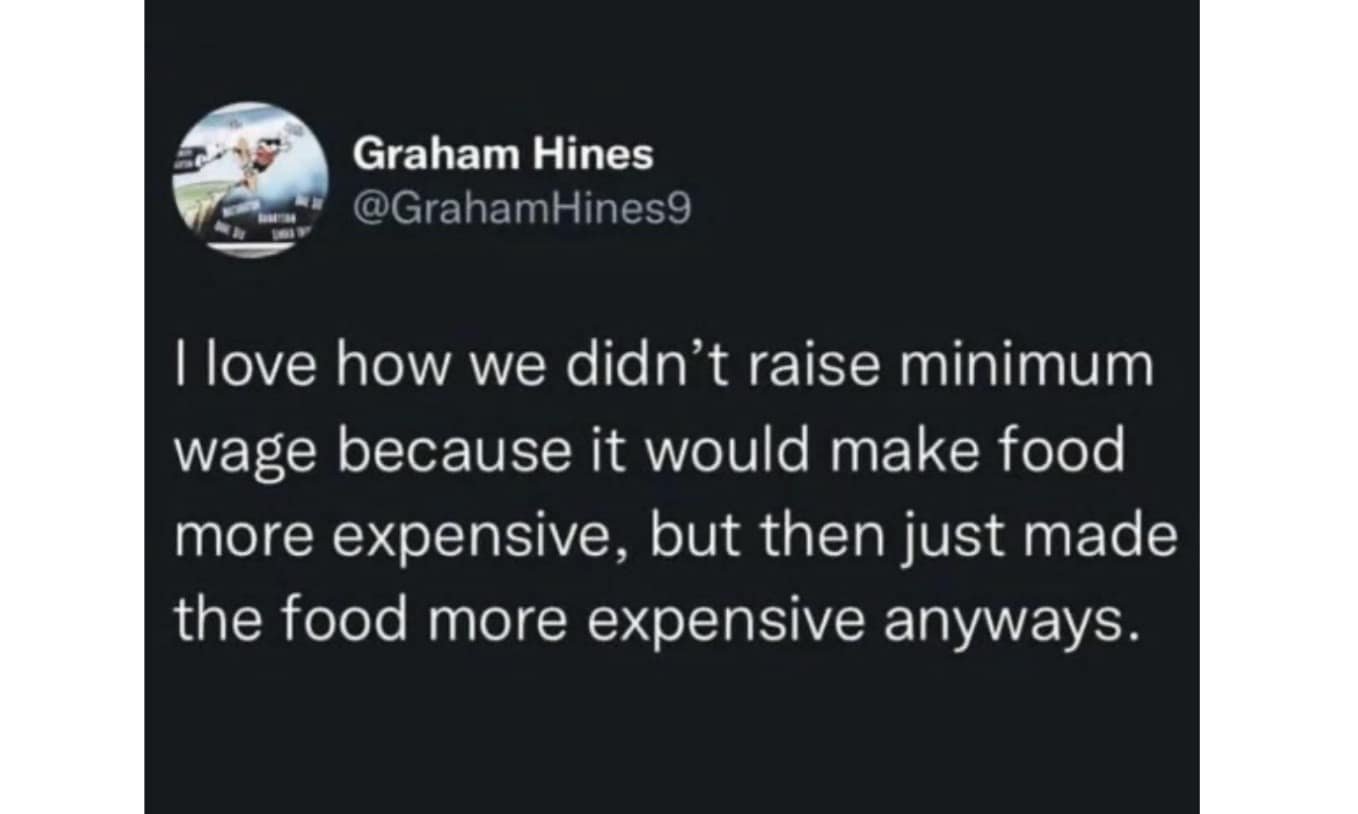Click the word "then" in the tweet

click(808, 538)
